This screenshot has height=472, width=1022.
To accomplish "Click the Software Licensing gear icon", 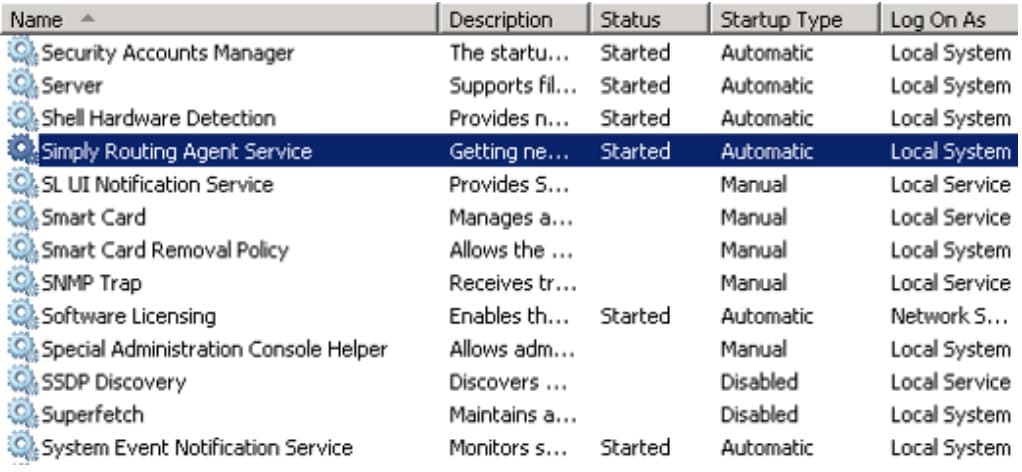I will click(20, 317).
